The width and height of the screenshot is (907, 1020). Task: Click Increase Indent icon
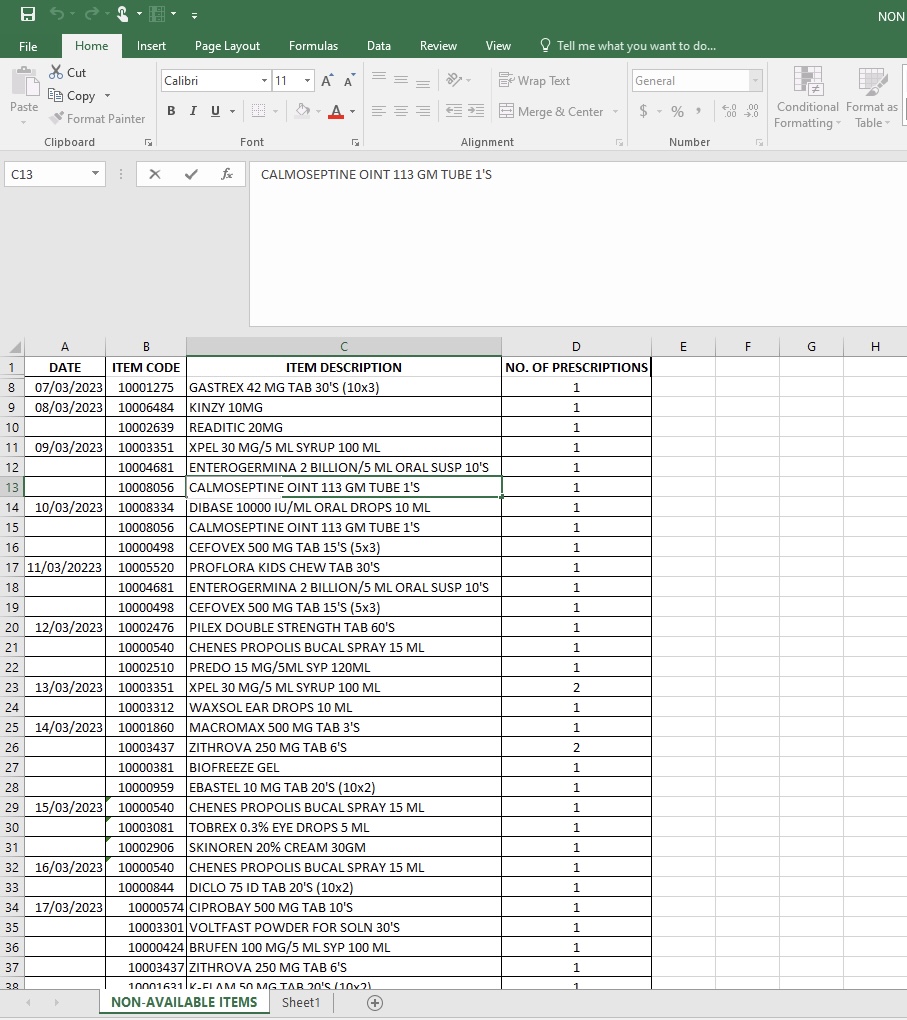pyautogui.click(x=476, y=111)
